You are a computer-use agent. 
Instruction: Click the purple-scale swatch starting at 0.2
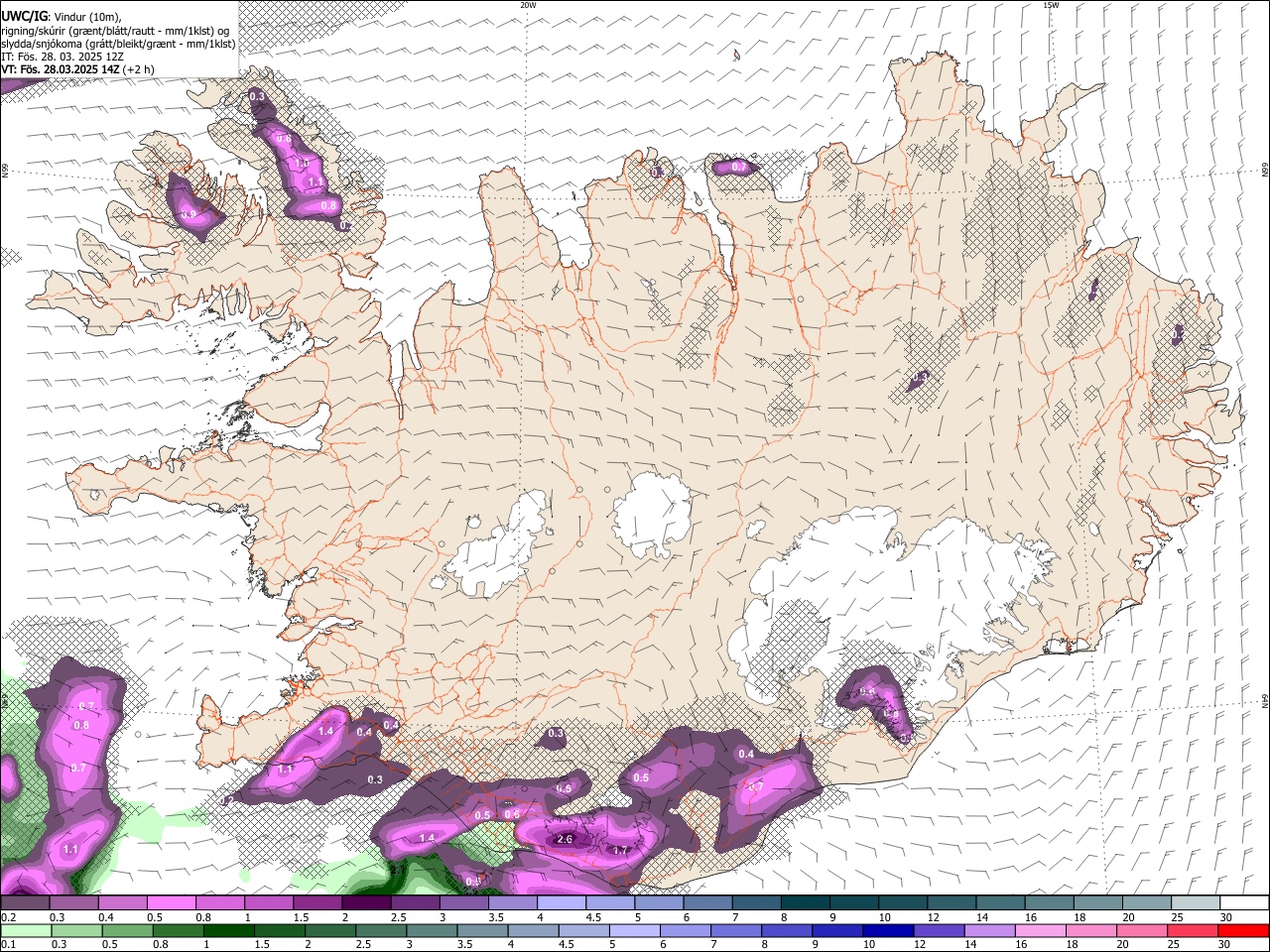(25, 902)
